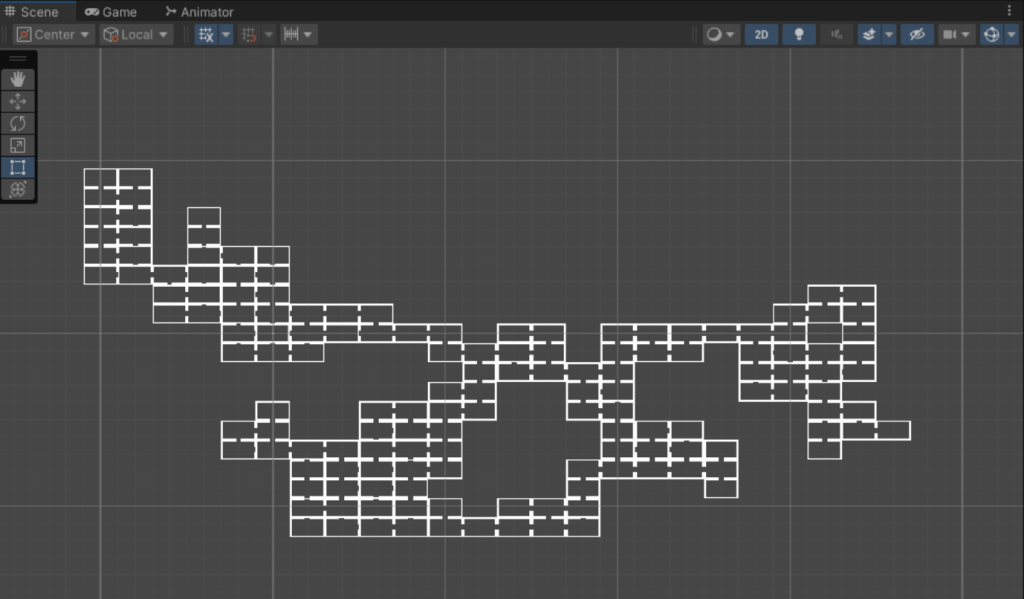Select the combined Transform tool
This screenshot has width=1024, height=599.
click(x=18, y=189)
